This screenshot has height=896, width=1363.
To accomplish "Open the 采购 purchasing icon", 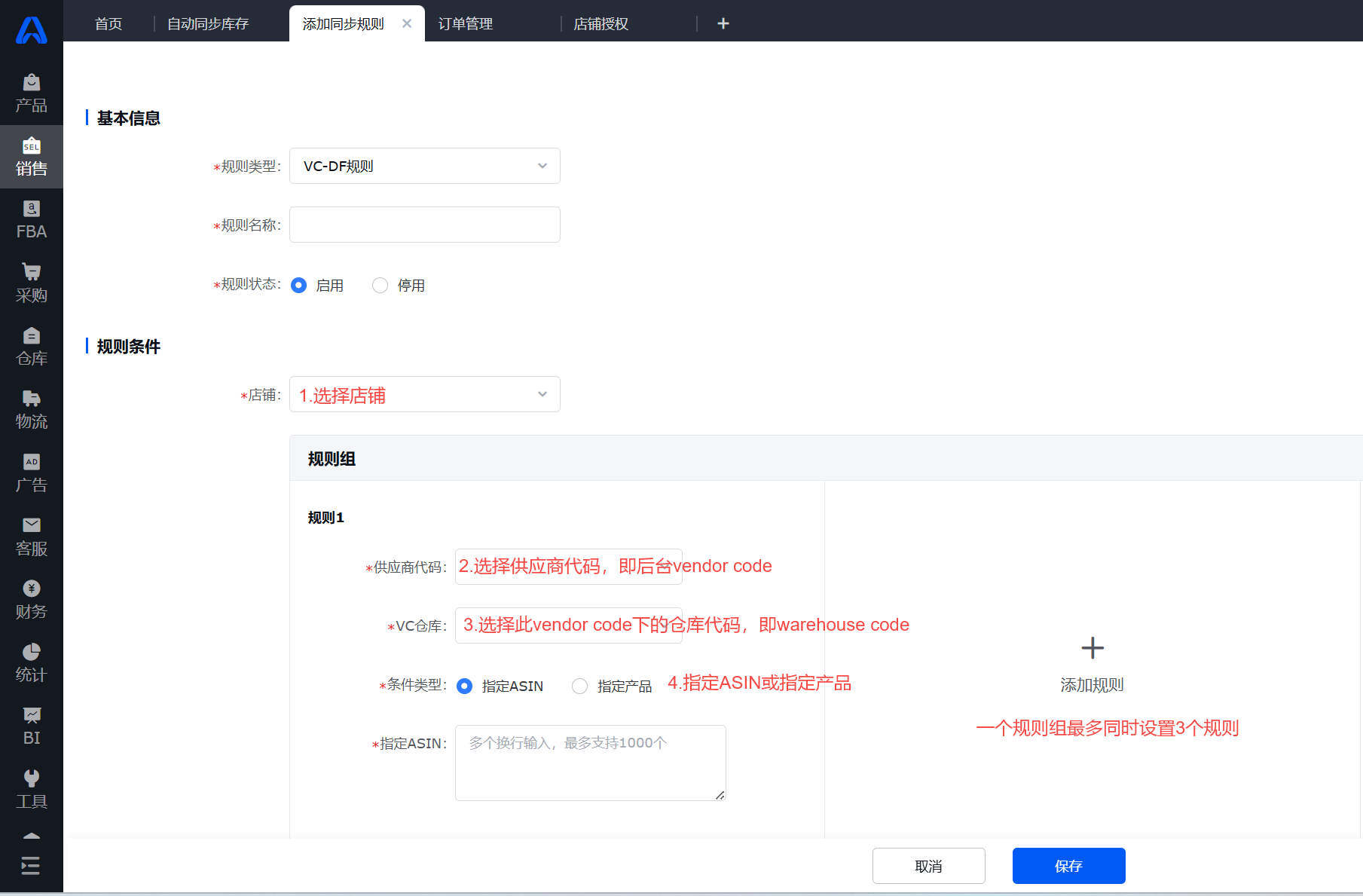I will [x=31, y=282].
